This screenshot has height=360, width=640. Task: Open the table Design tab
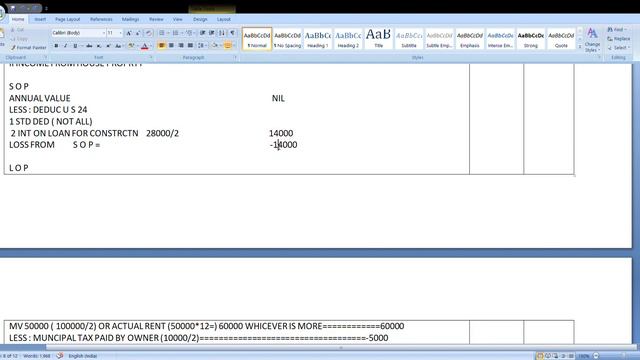tap(200, 19)
